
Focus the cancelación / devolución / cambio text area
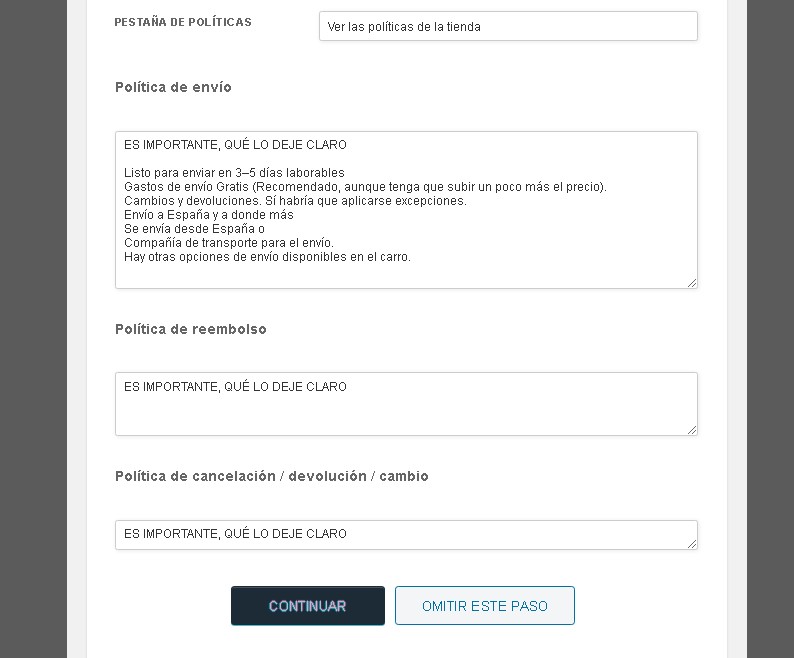tap(405, 534)
